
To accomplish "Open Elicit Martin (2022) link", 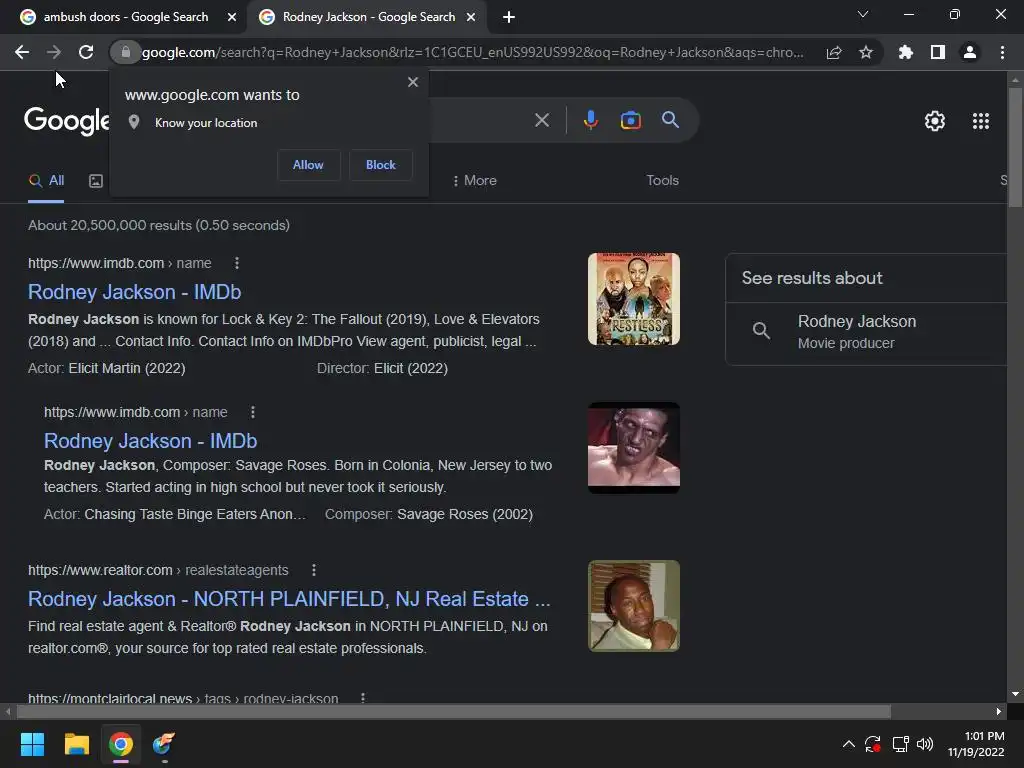I will [x=127, y=368].
